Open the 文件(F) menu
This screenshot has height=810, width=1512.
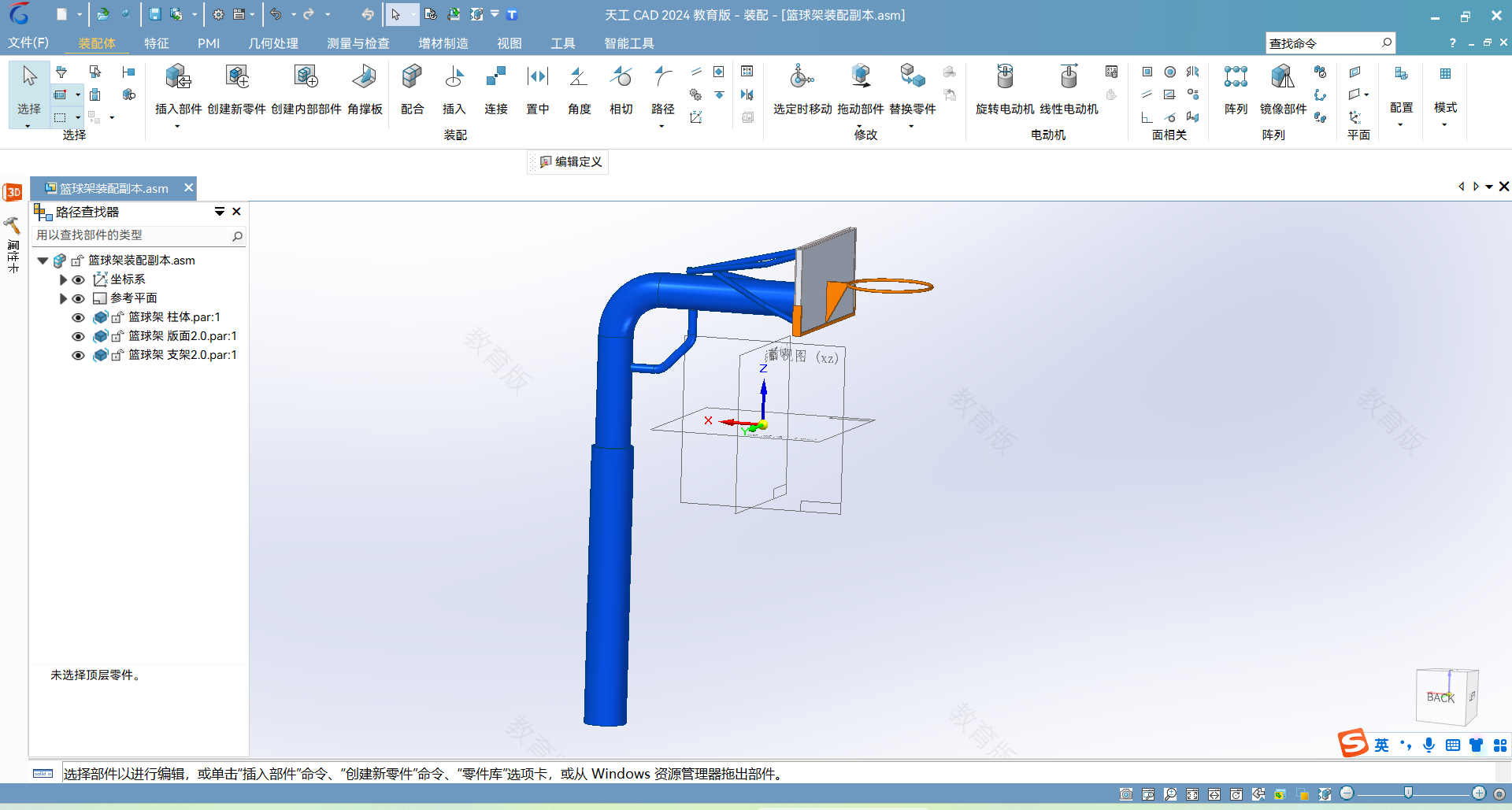tap(28, 43)
